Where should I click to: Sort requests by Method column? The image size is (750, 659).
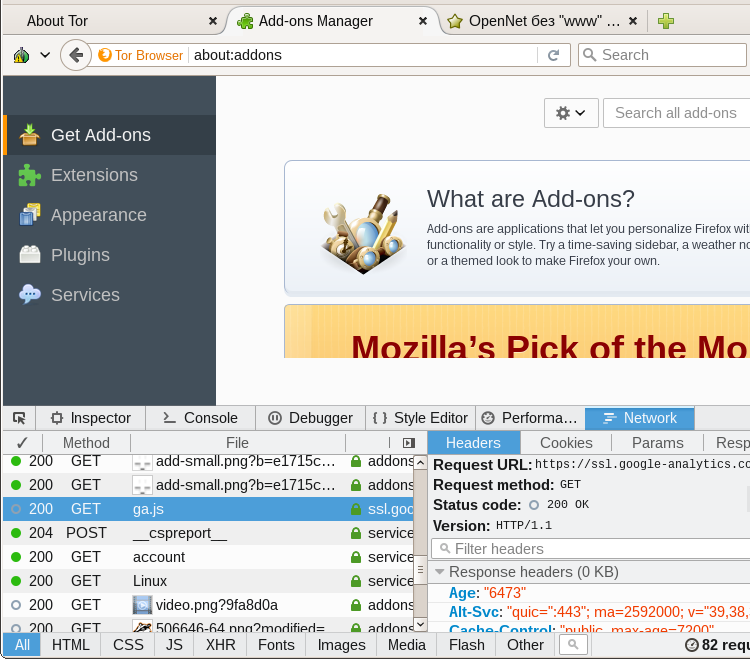[87, 443]
